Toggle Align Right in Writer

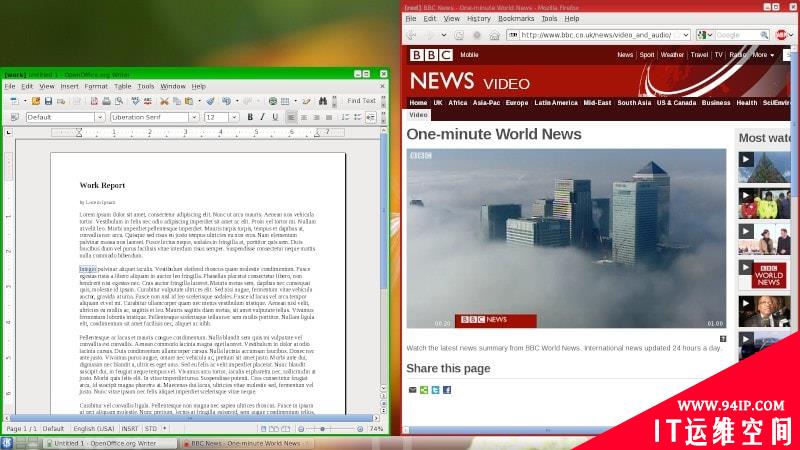tap(316, 117)
